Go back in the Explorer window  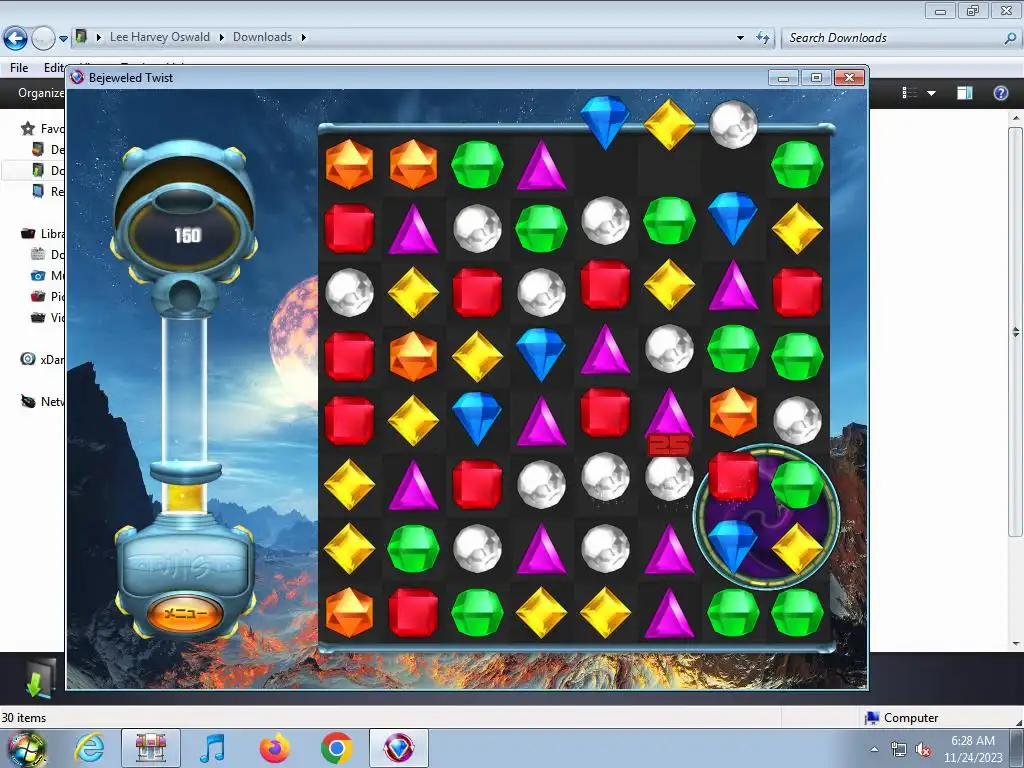click(15, 38)
